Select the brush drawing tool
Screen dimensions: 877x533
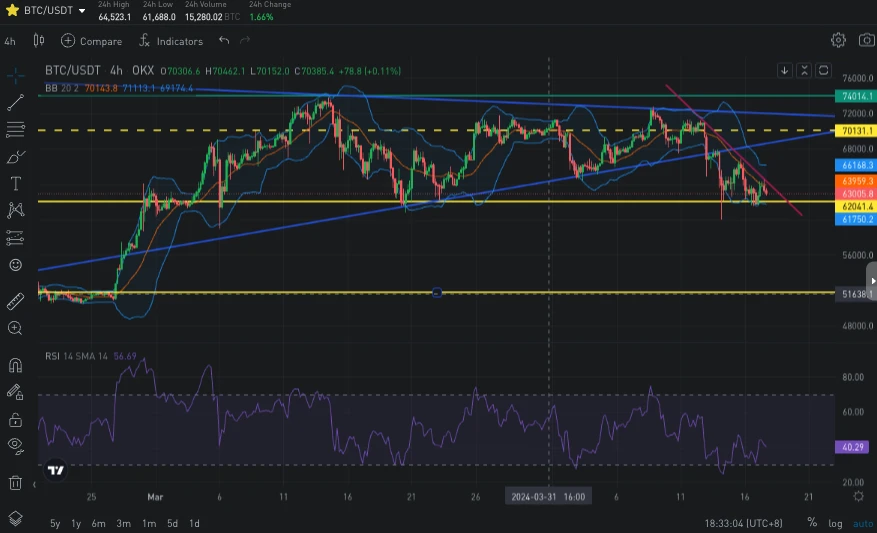click(x=15, y=156)
